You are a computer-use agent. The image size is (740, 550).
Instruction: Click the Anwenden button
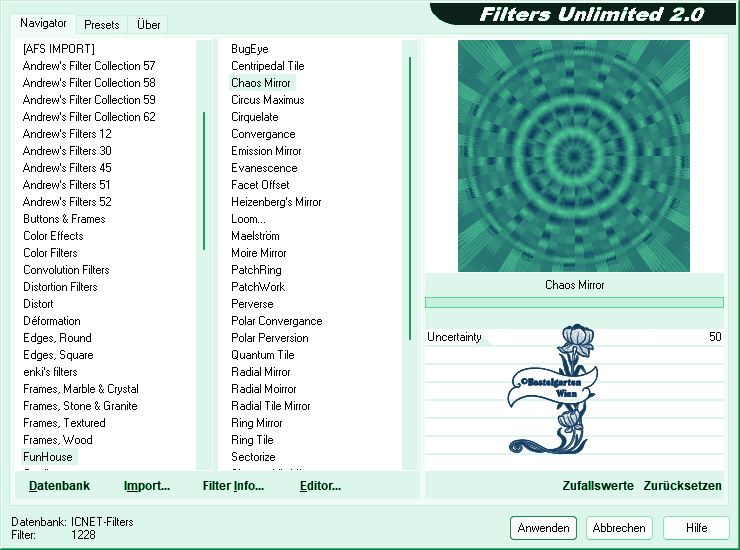click(543, 527)
